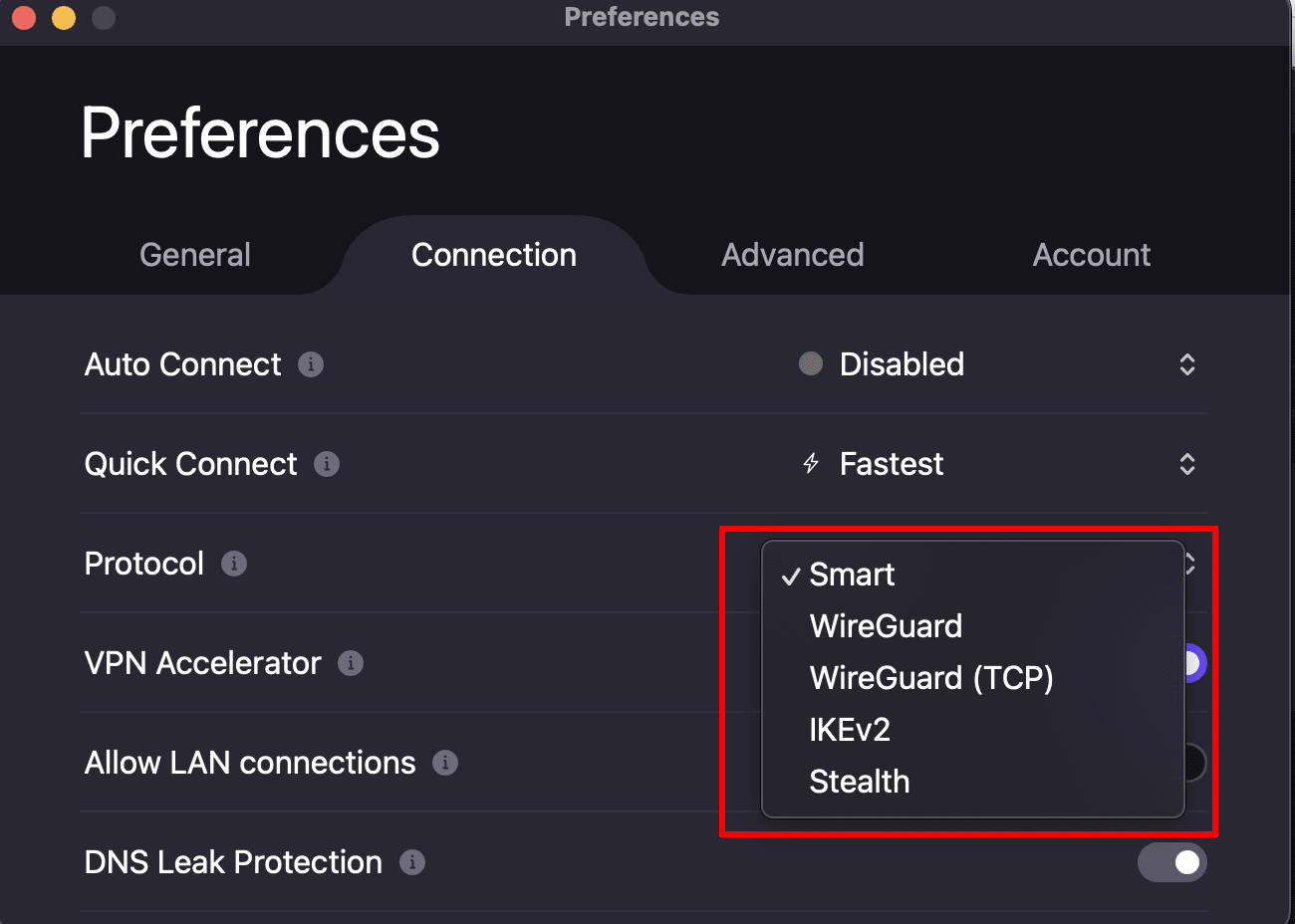This screenshot has height=924, width=1295.
Task: Click the Protocol info icon
Action: pyautogui.click(x=234, y=564)
